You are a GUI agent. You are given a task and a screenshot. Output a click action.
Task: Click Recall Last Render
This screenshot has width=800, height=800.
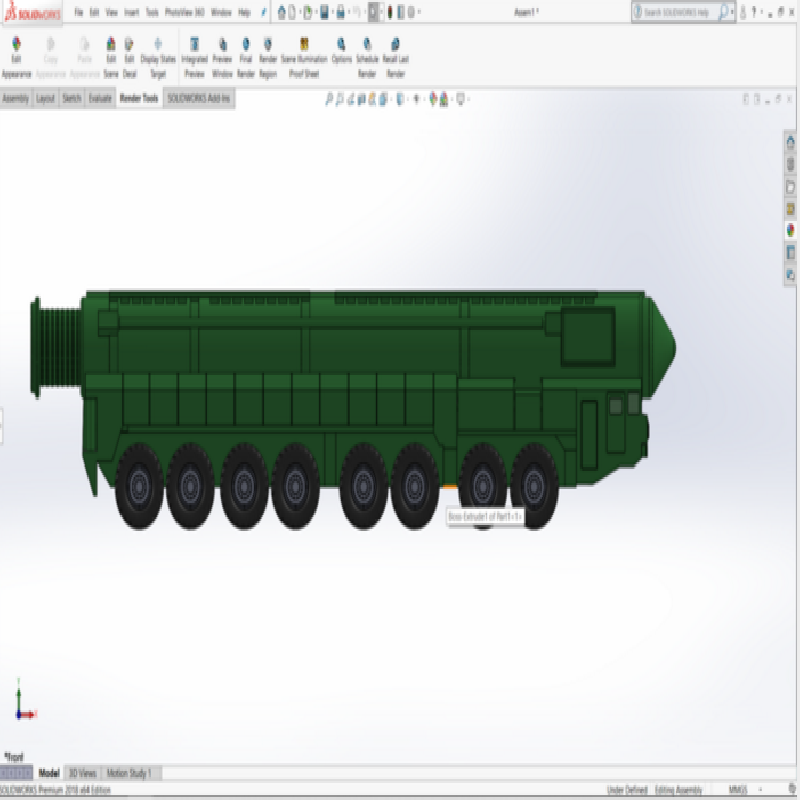pos(395,57)
